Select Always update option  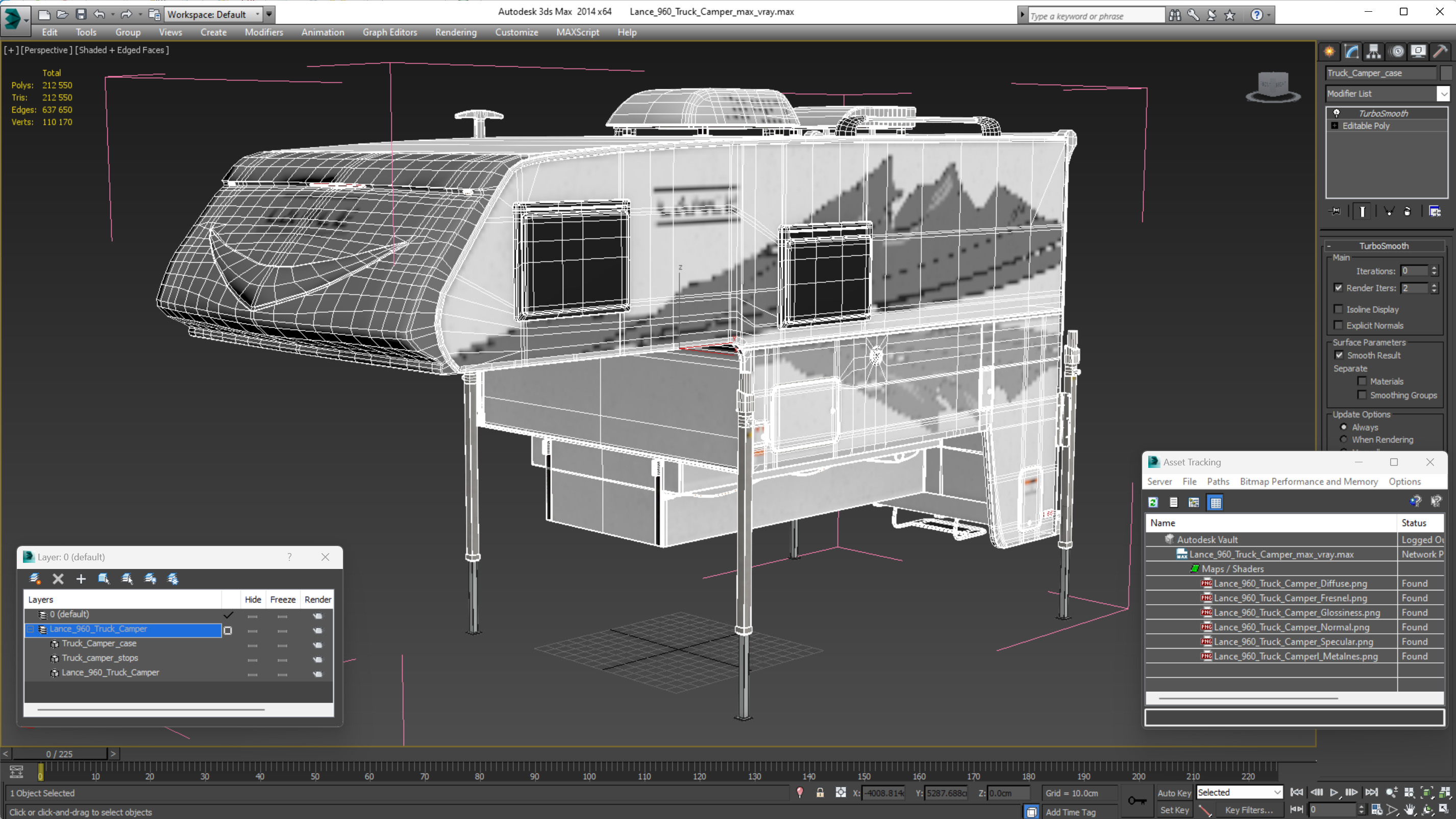(1344, 427)
